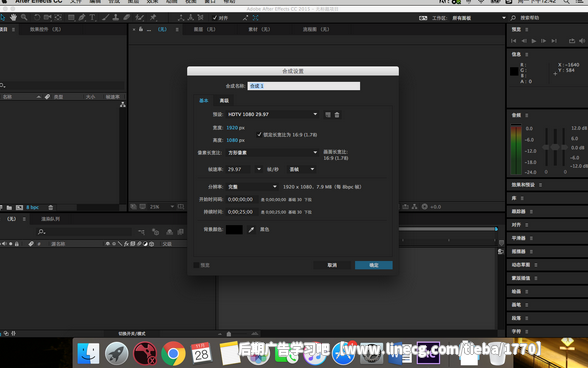
Task: Pick background color with eyedropper
Action: pos(251,230)
